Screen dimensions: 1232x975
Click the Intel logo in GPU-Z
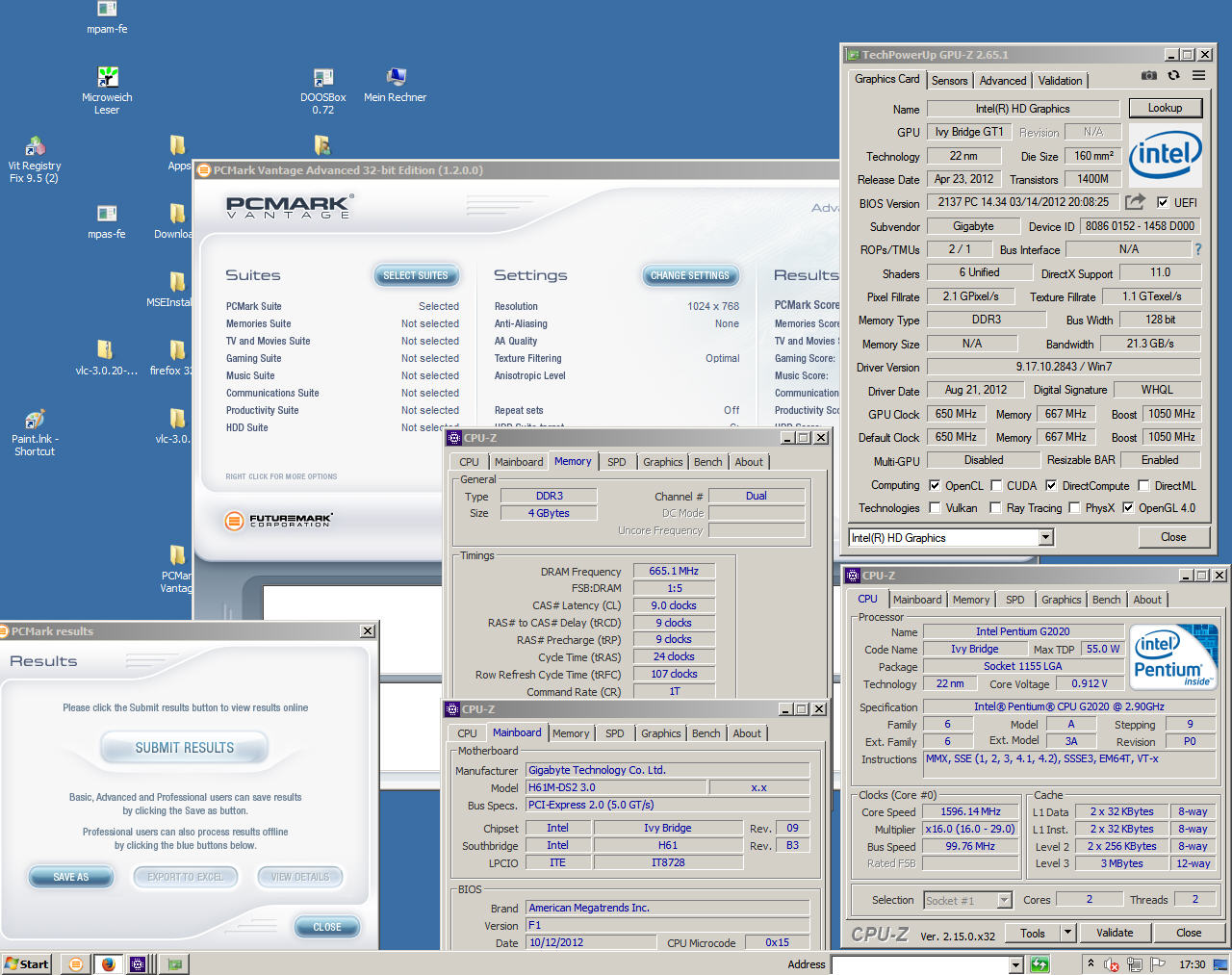click(1165, 154)
